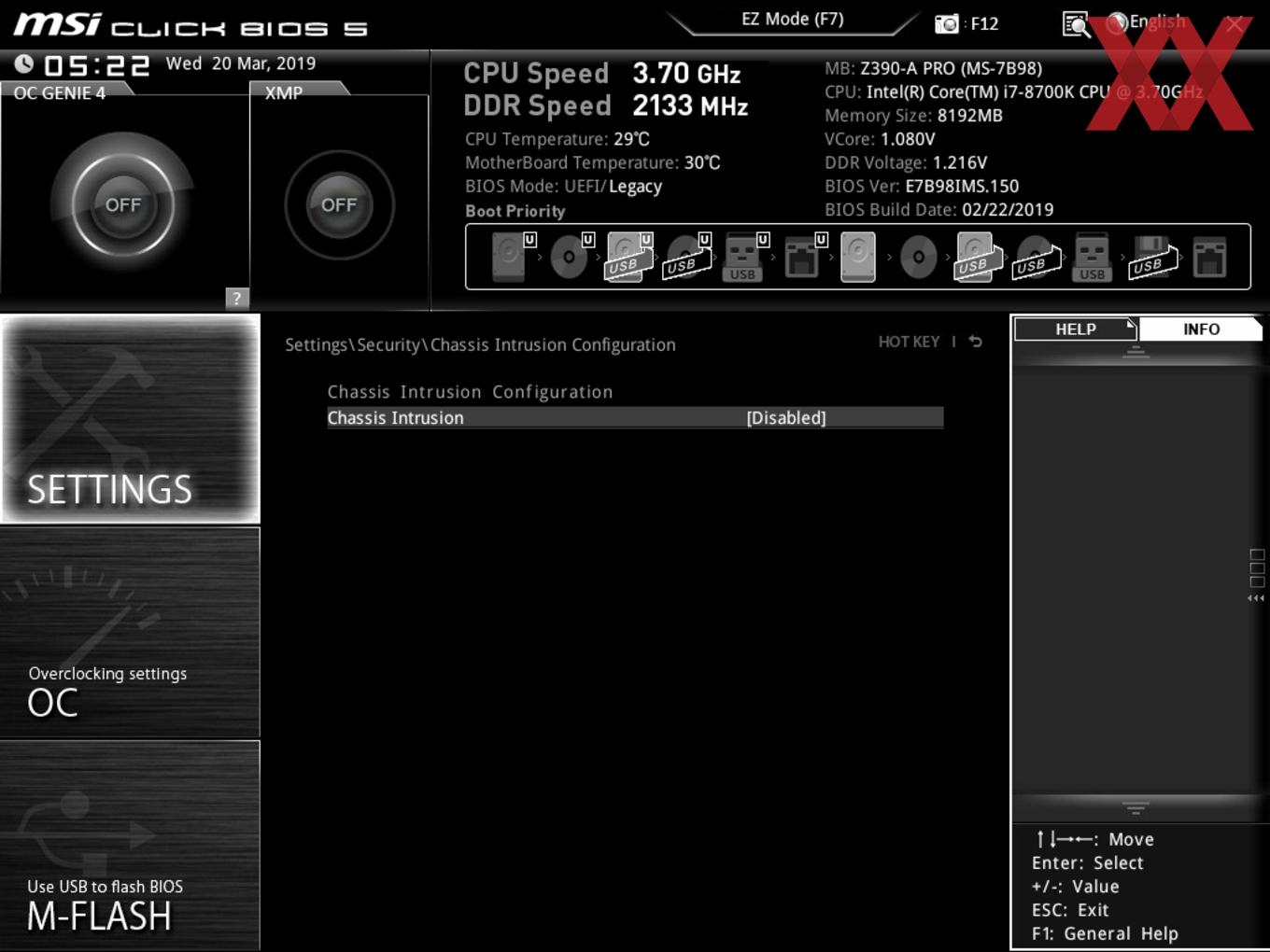Click the Boot Priority label
This screenshot has width=1270, height=952.
515,211
